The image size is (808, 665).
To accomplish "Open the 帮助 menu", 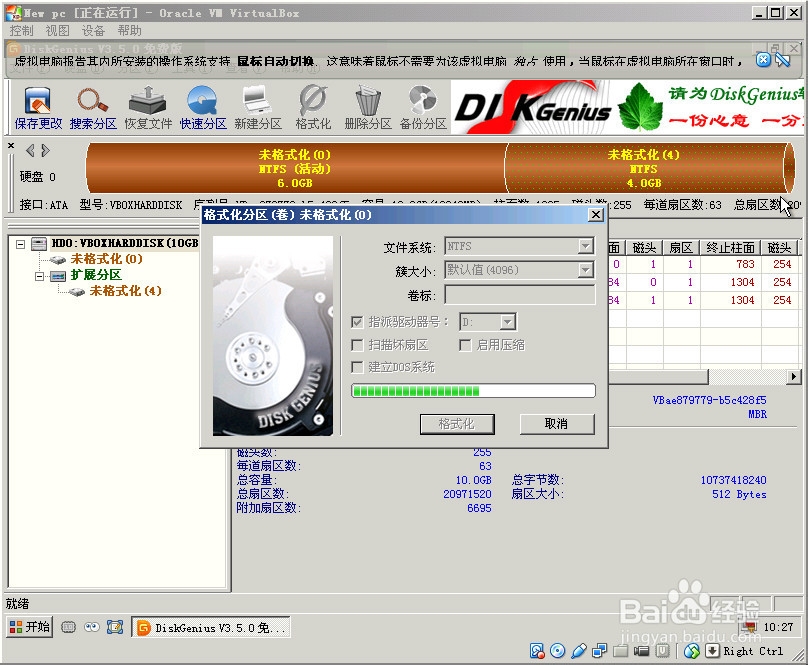I will click(129, 31).
